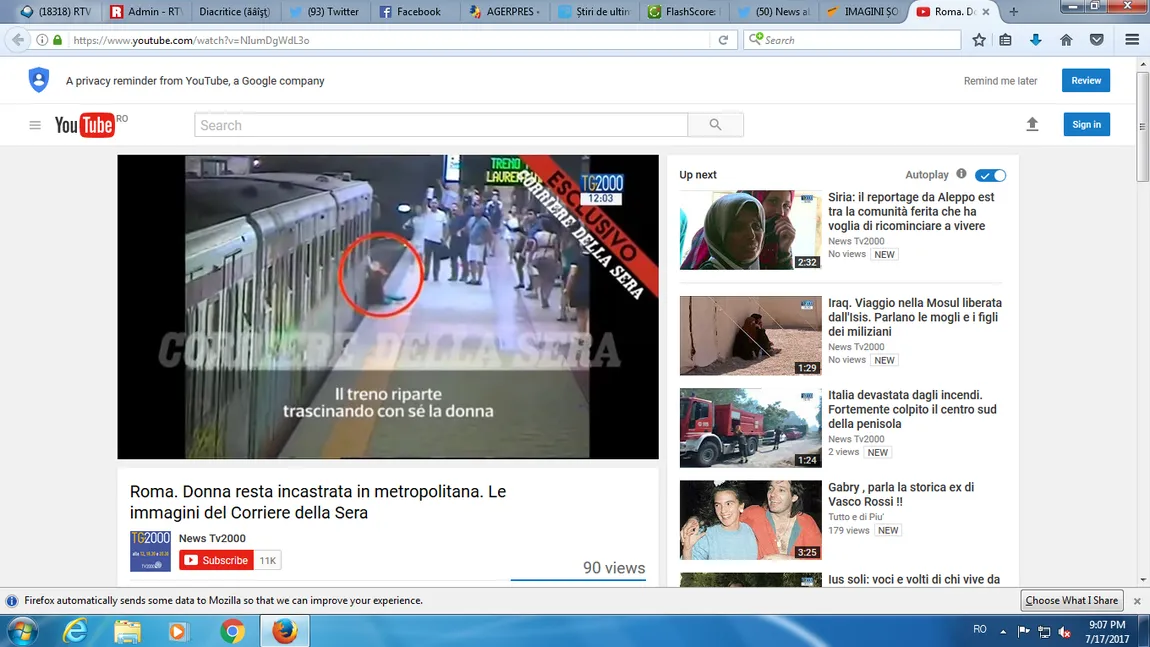This screenshot has width=1150, height=647.
Task: Show site identity info icon in address bar
Action: (x=43, y=40)
